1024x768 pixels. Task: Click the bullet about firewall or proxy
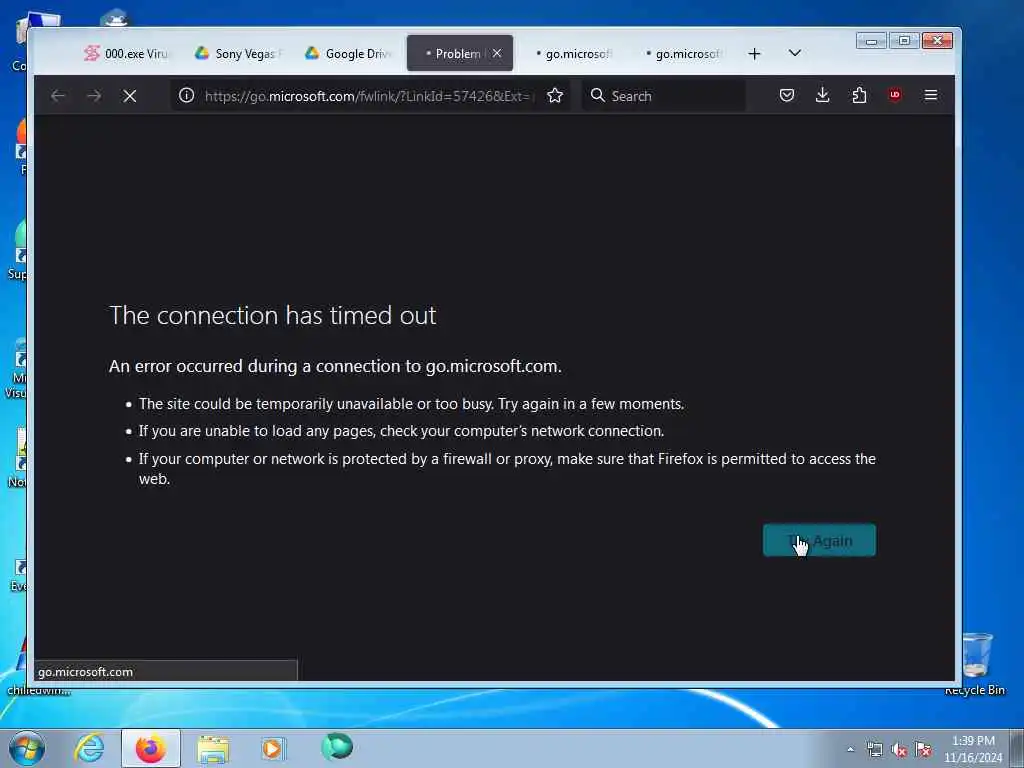click(507, 468)
